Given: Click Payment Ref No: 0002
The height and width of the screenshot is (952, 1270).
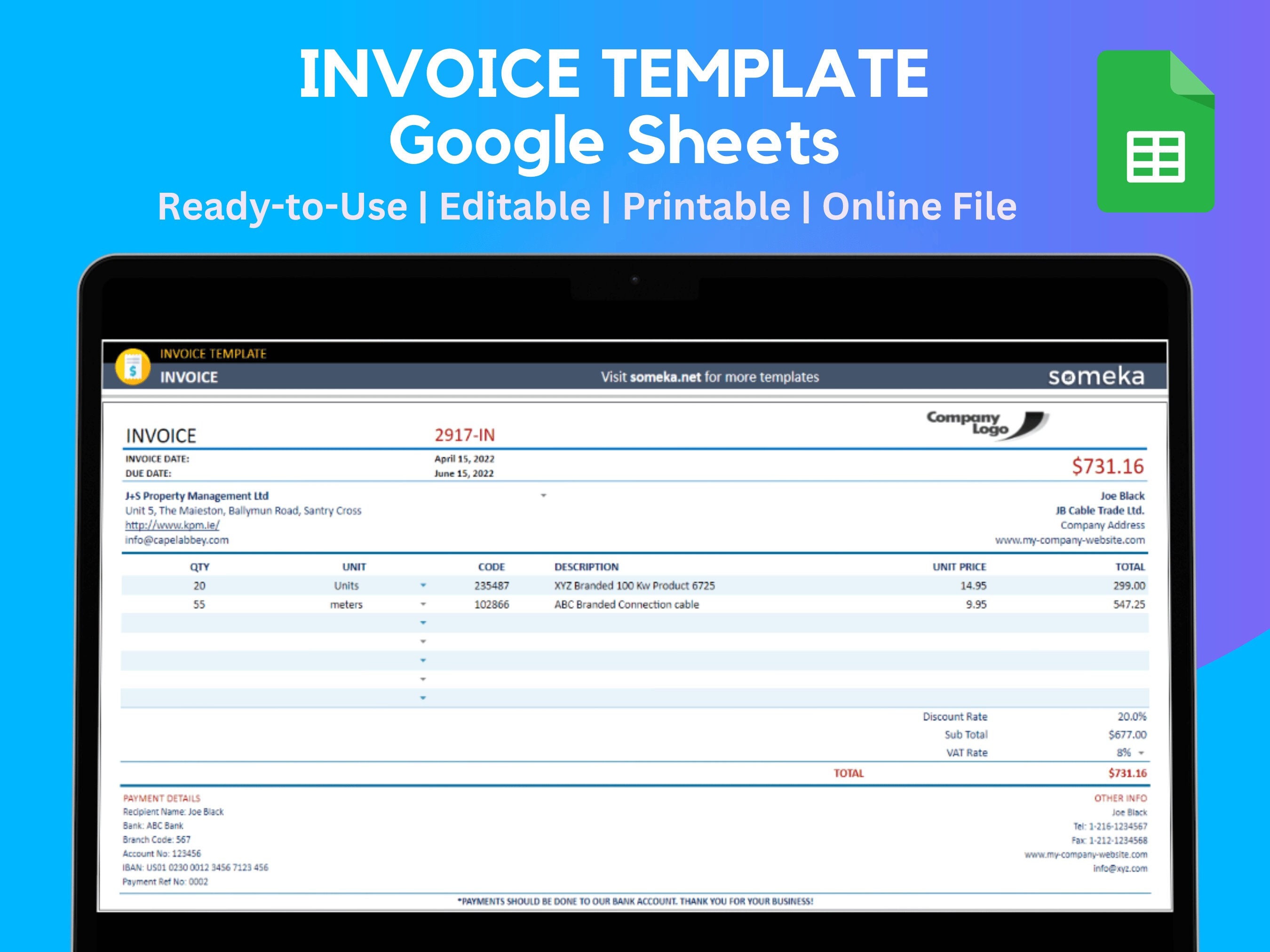Looking at the screenshot, I should click(165, 882).
